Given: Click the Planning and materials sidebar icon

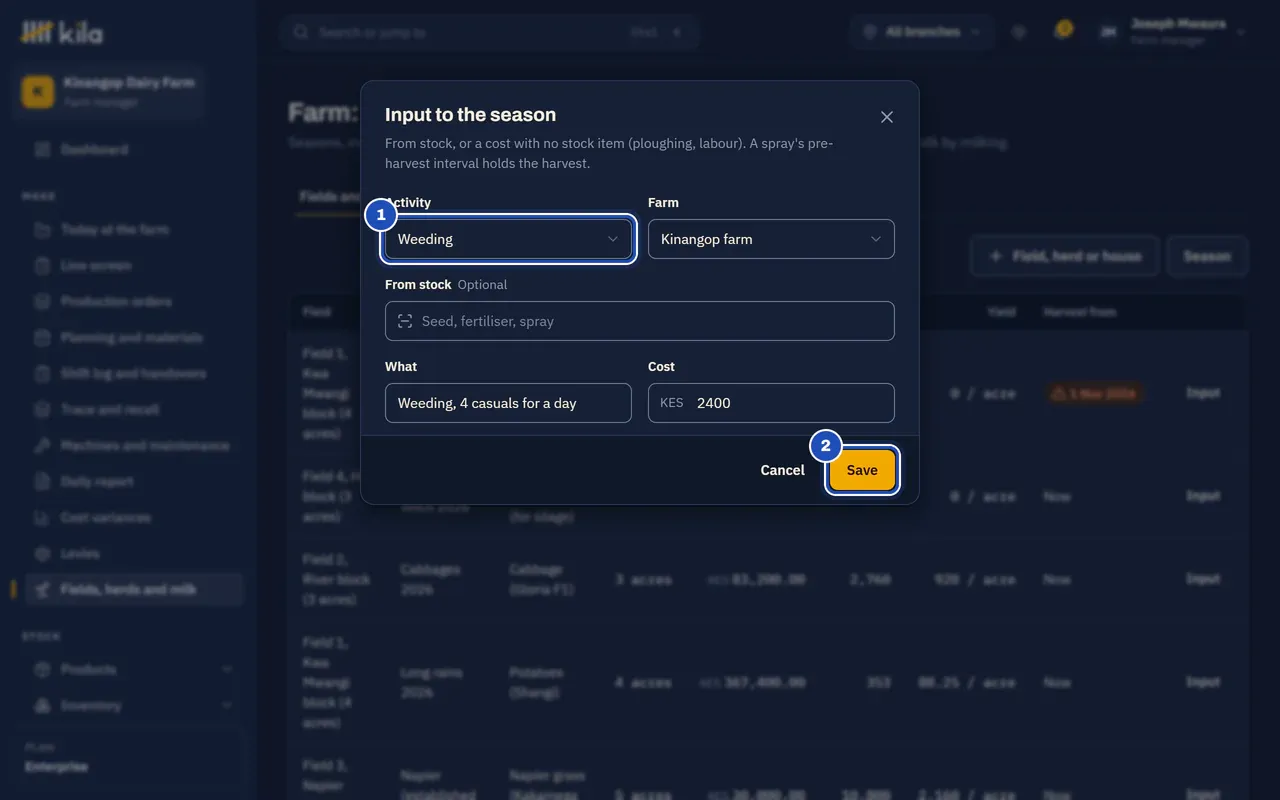Looking at the screenshot, I should (42, 337).
